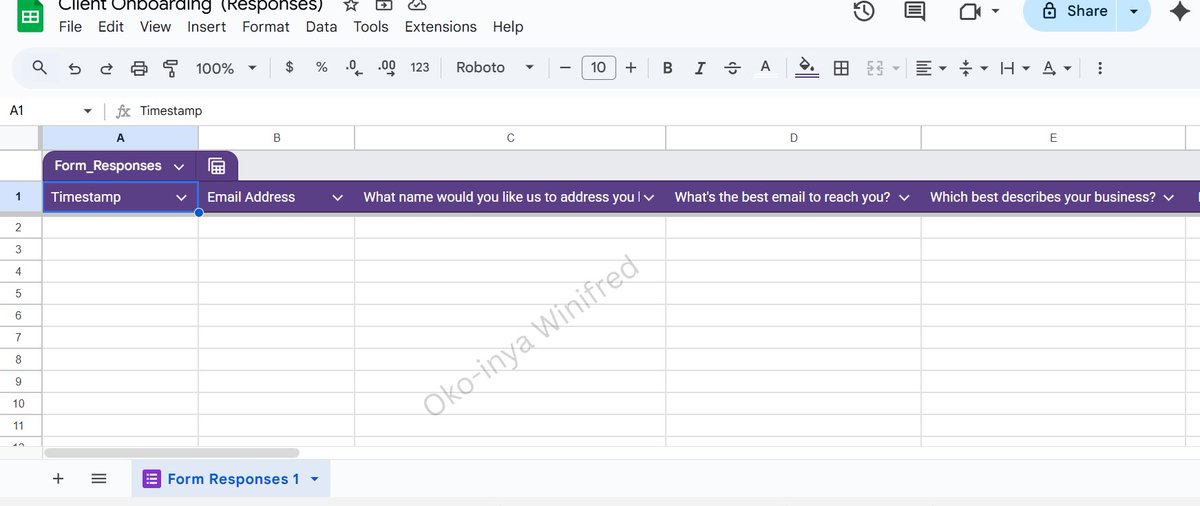Open Timestamp column filter dropdown
Screen dimensions: 1200x506
point(182,198)
